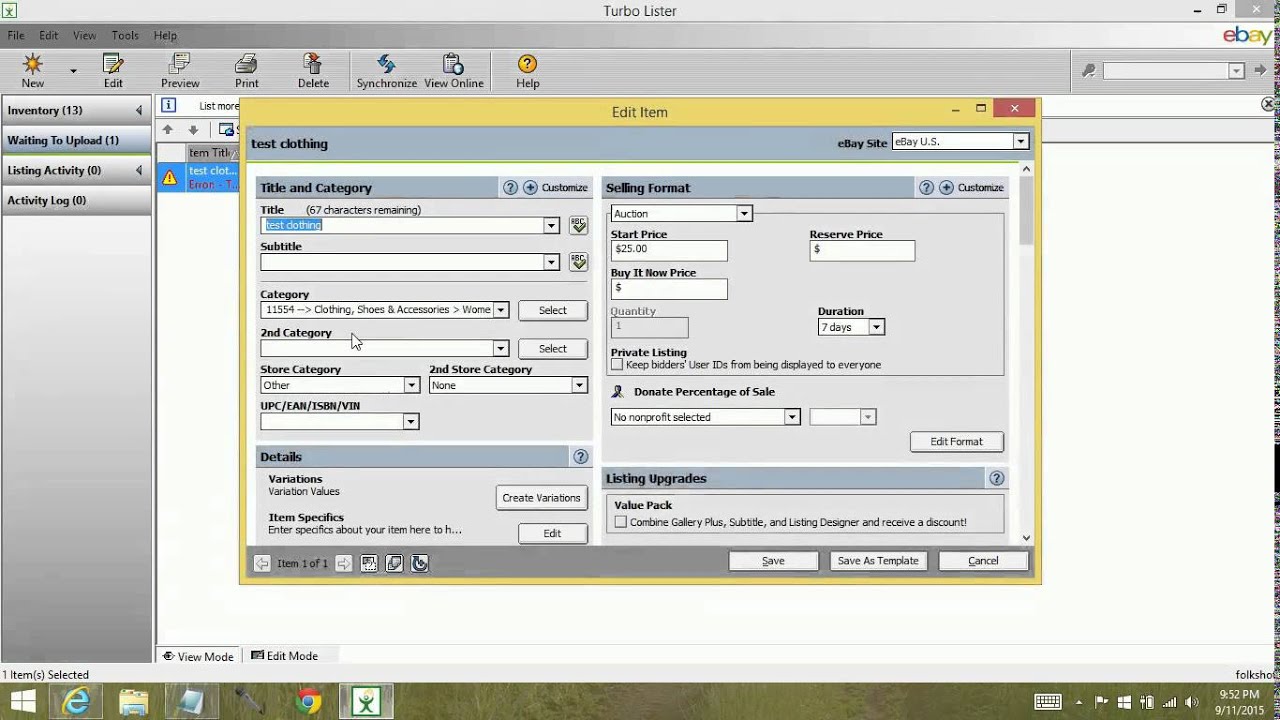Expand the Category combo box
1280x720 pixels.
501,310
